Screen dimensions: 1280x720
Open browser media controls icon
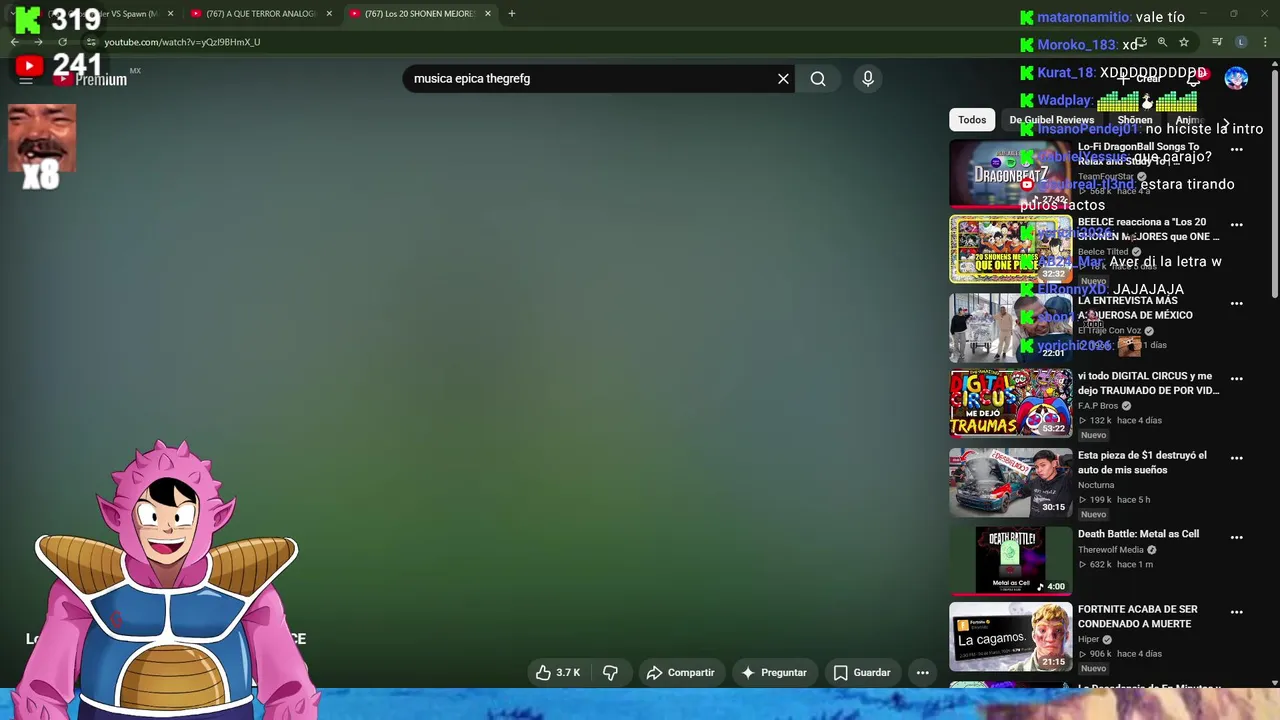click(1217, 42)
